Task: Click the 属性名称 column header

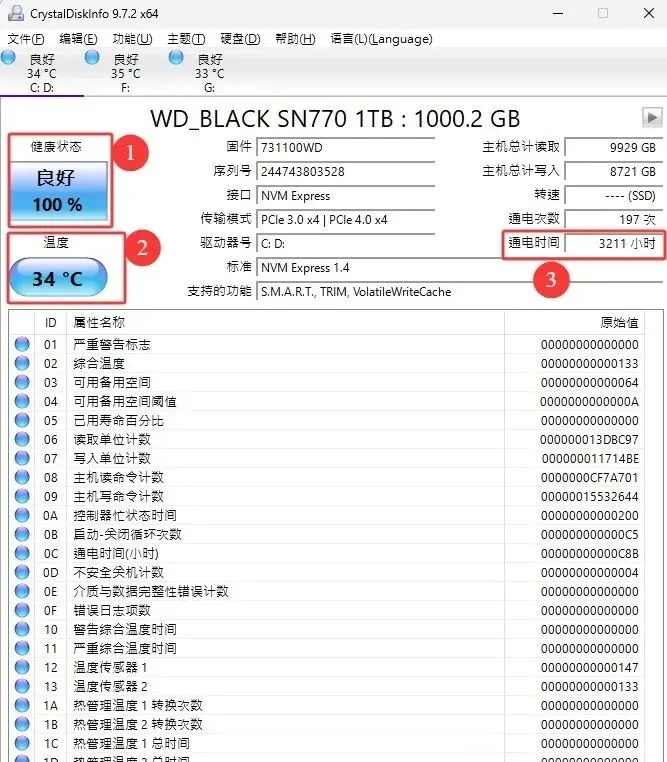Action: point(285,323)
